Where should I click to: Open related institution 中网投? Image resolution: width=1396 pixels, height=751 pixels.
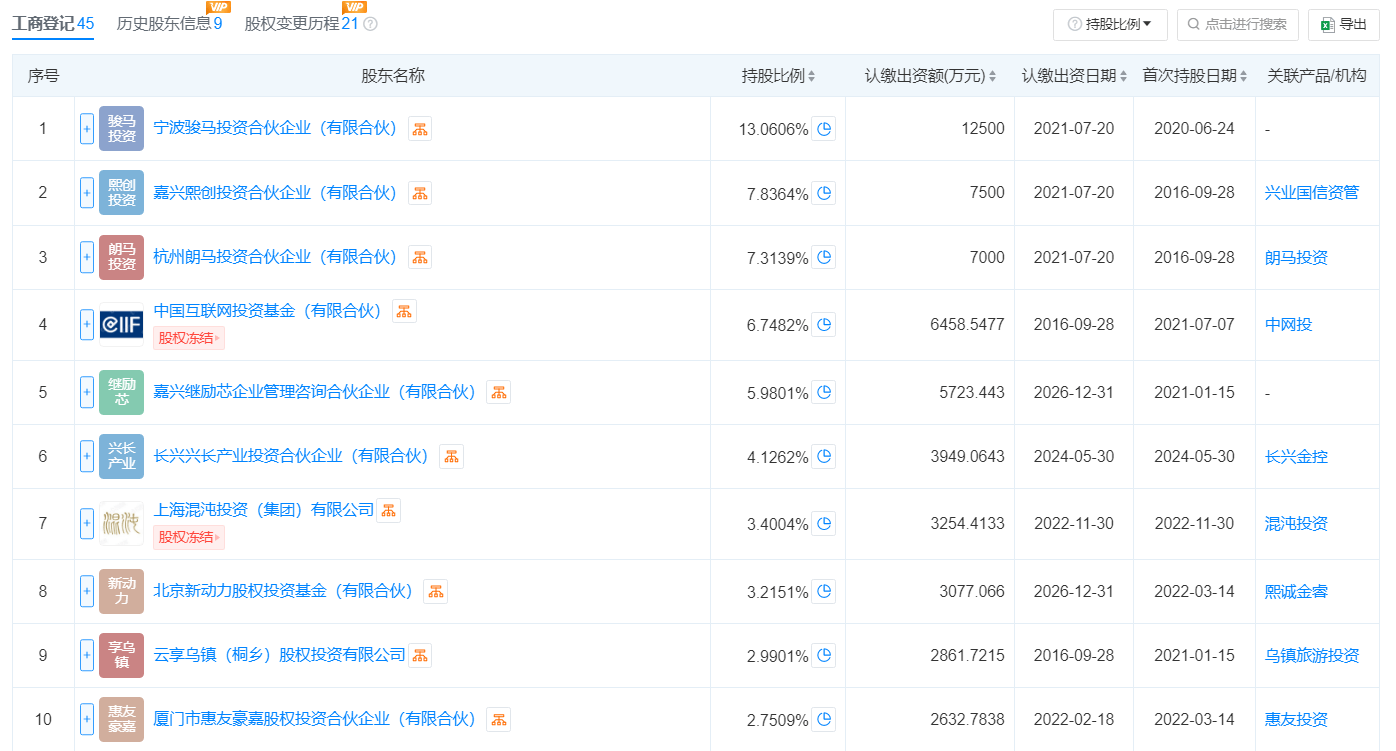click(1288, 324)
